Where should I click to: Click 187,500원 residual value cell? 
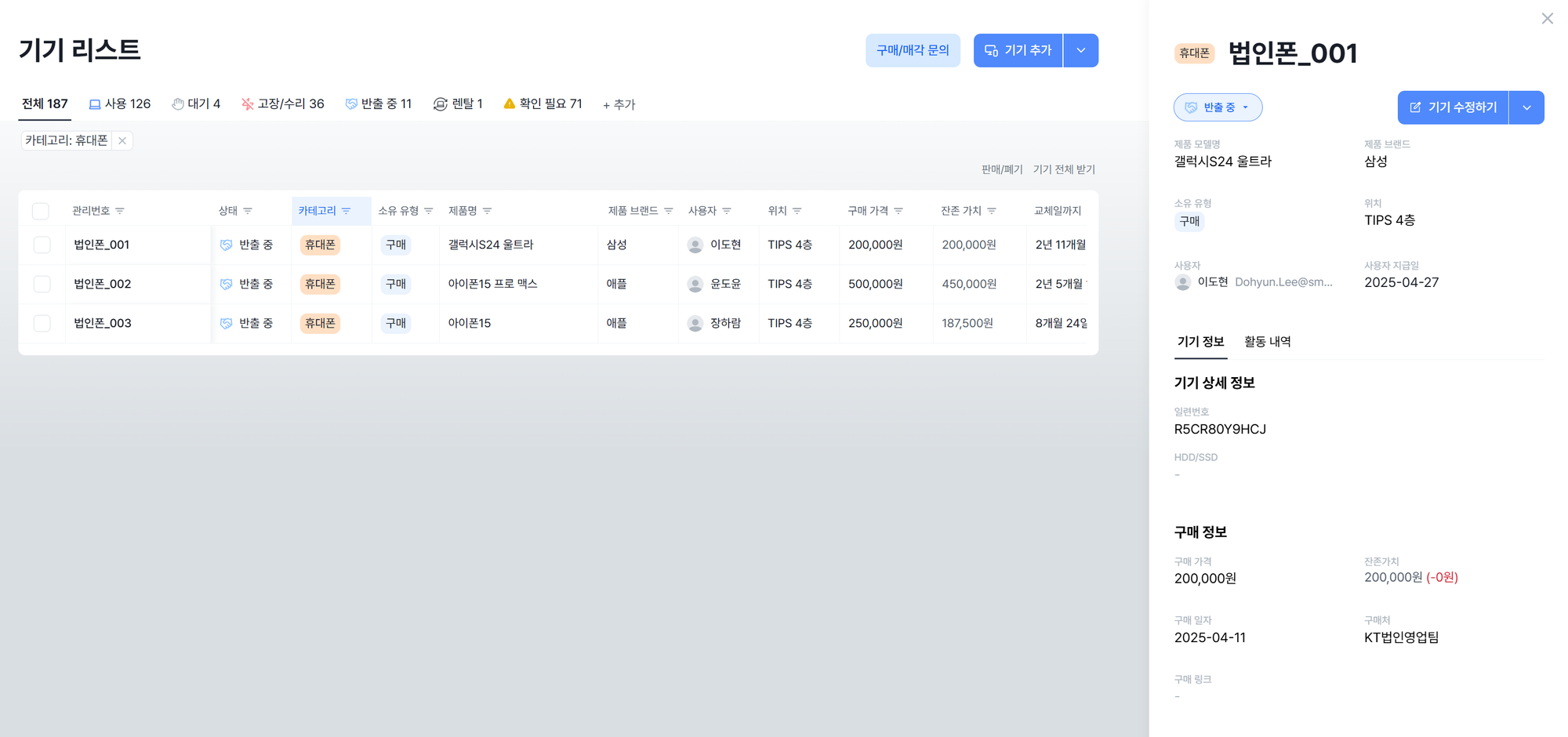(x=967, y=324)
